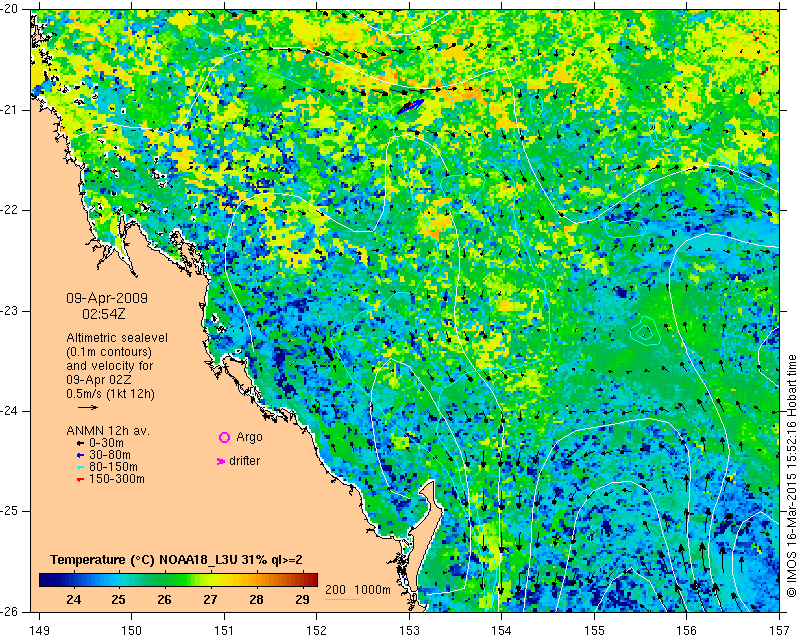Screen dimensions: 800x640
Task: Click the '09-Apr 02Z' text
Action: click(98, 380)
